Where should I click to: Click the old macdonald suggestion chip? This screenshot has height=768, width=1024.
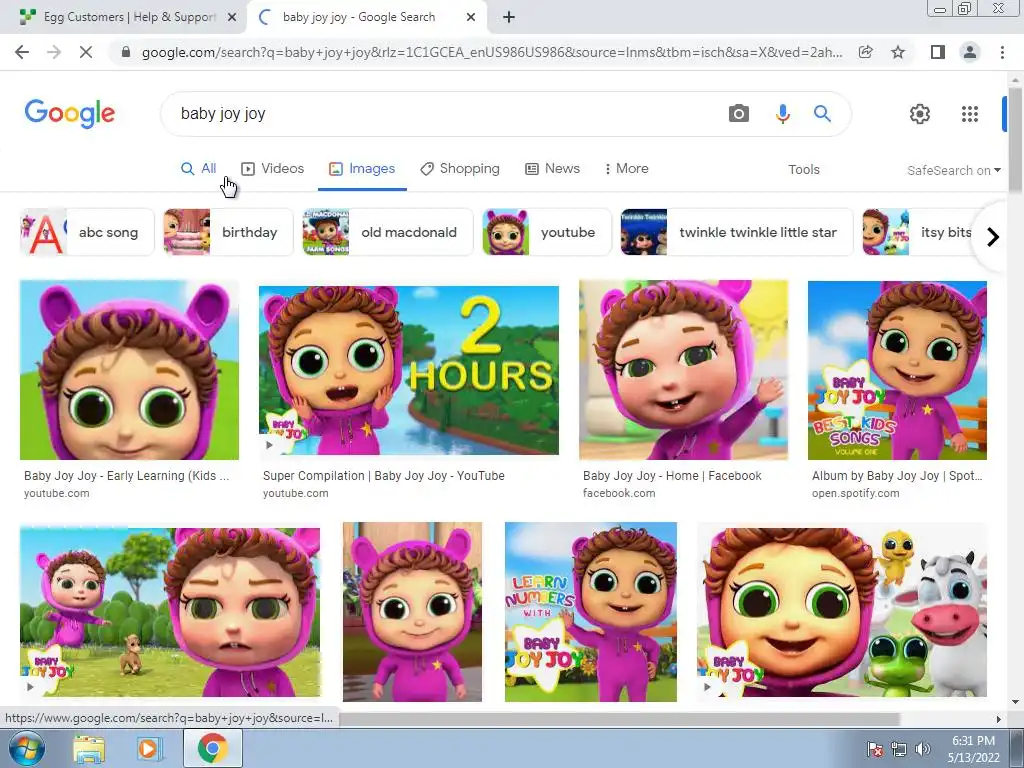[x=388, y=232]
